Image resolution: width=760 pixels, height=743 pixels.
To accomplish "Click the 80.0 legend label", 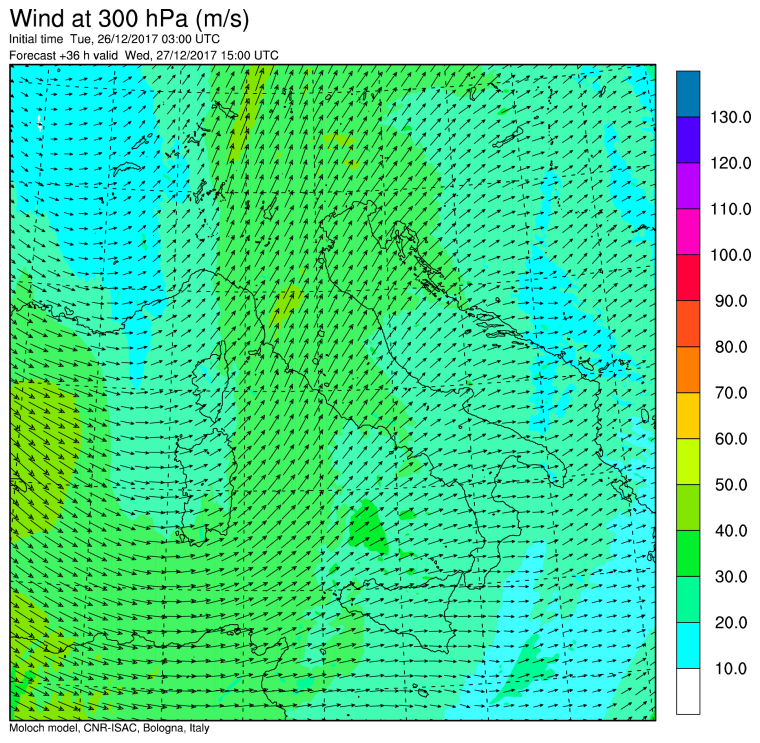I will coord(731,347).
